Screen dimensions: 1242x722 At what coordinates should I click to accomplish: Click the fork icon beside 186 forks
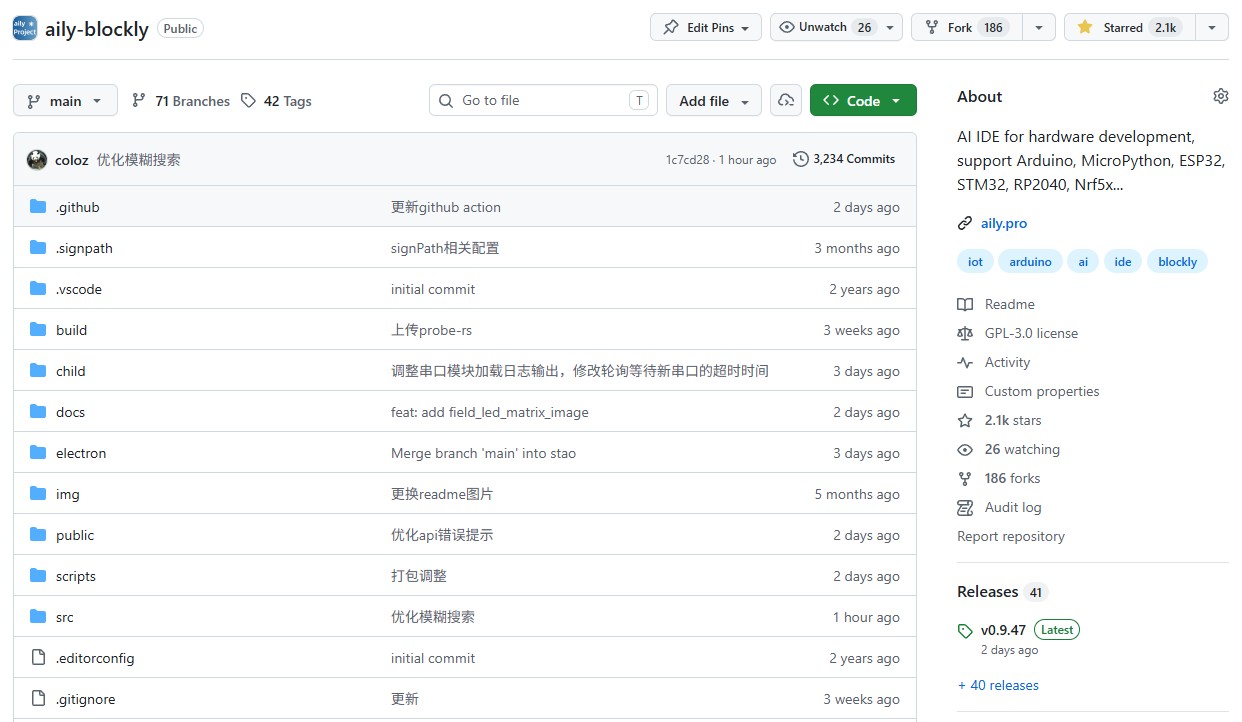[x=964, y=478]
